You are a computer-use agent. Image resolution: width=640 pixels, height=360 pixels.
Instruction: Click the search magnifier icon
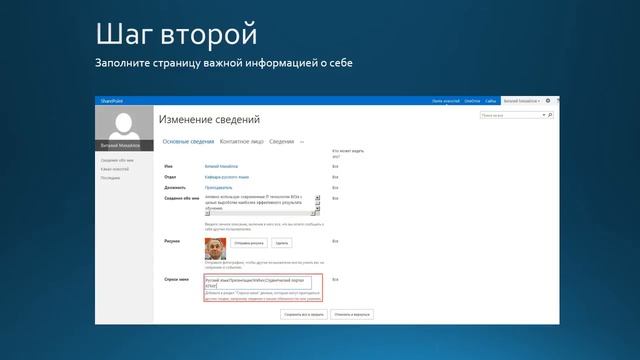[550, 116]
